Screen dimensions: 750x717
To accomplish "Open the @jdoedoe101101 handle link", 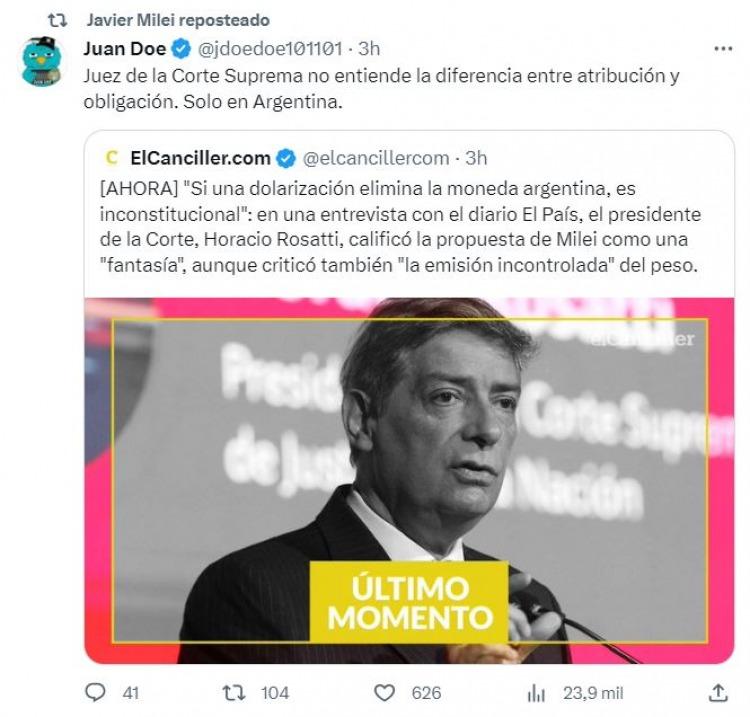I will coord(270,48).
